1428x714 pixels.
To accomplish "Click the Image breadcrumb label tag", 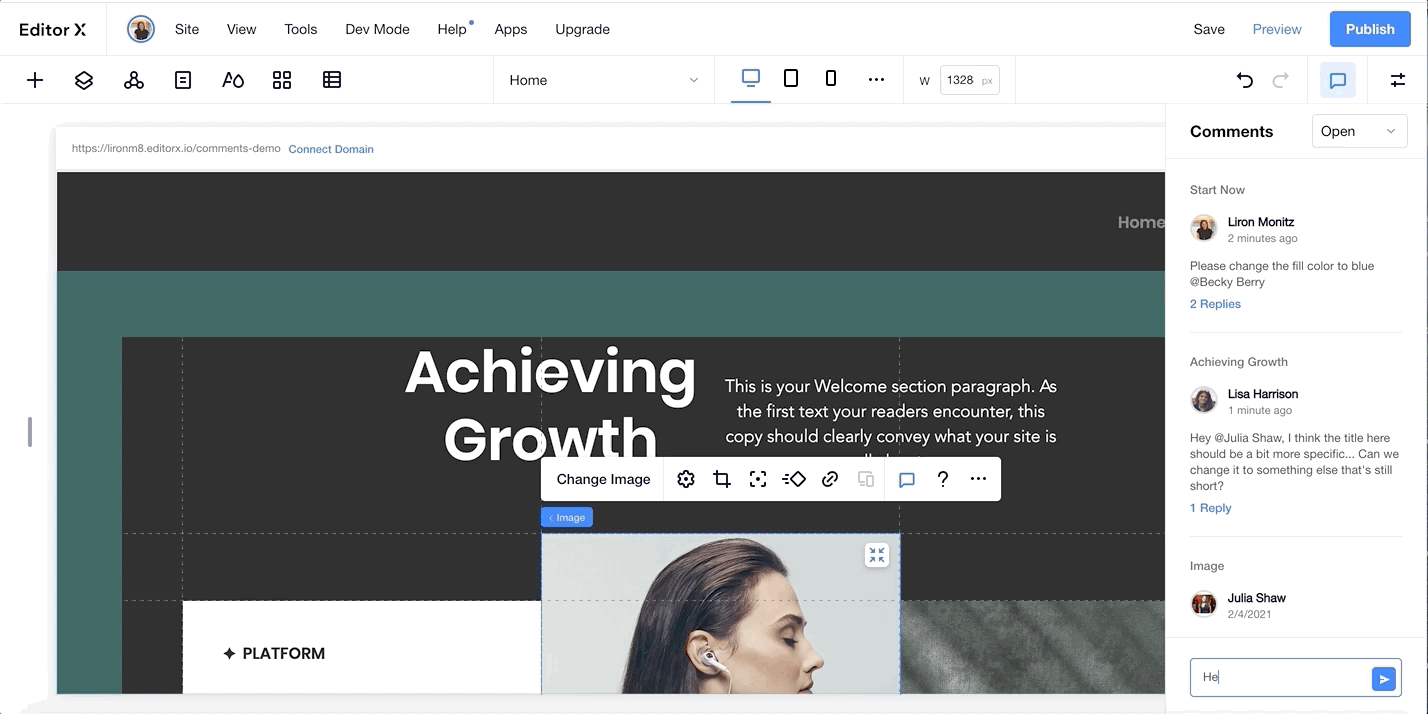I will click(567, 517).
